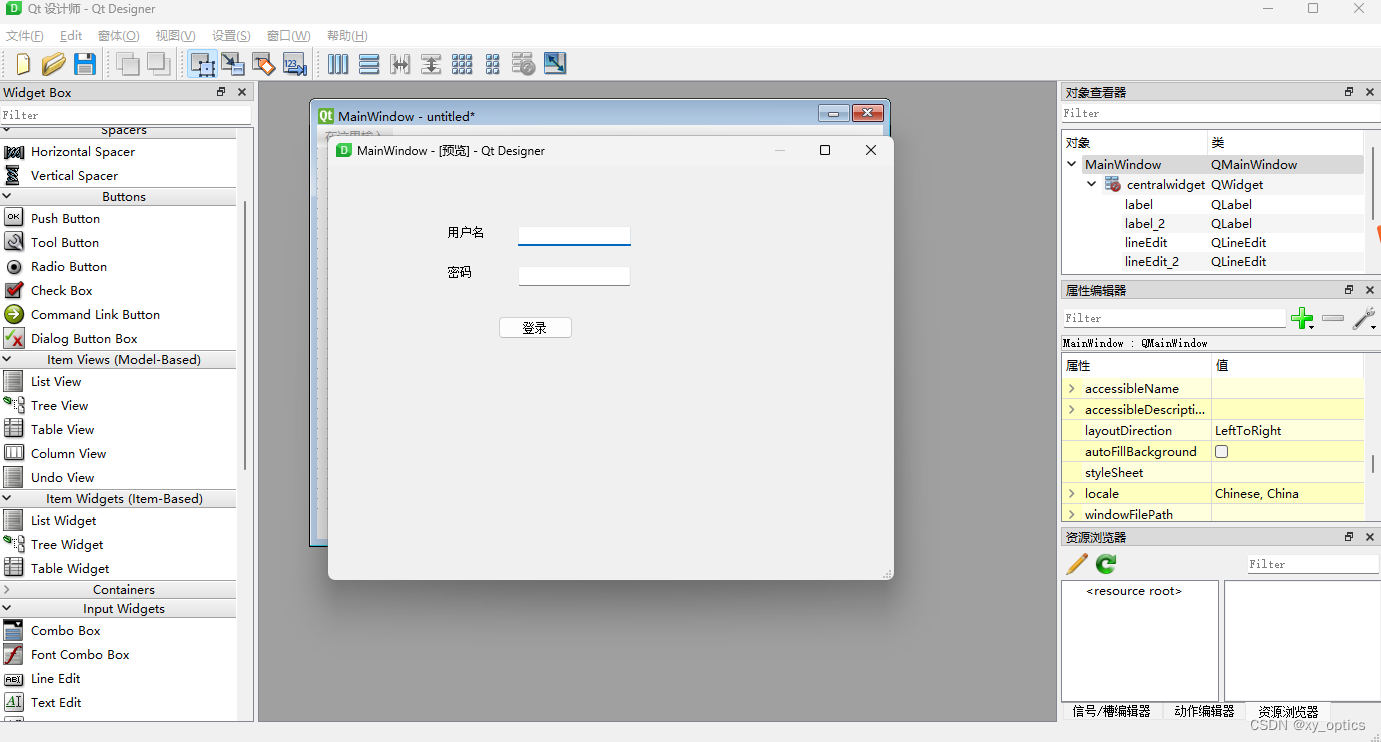Viewport: 1381px width, 742px height.
Task: Open the 文件(F) menu
Action: [25, 36]
